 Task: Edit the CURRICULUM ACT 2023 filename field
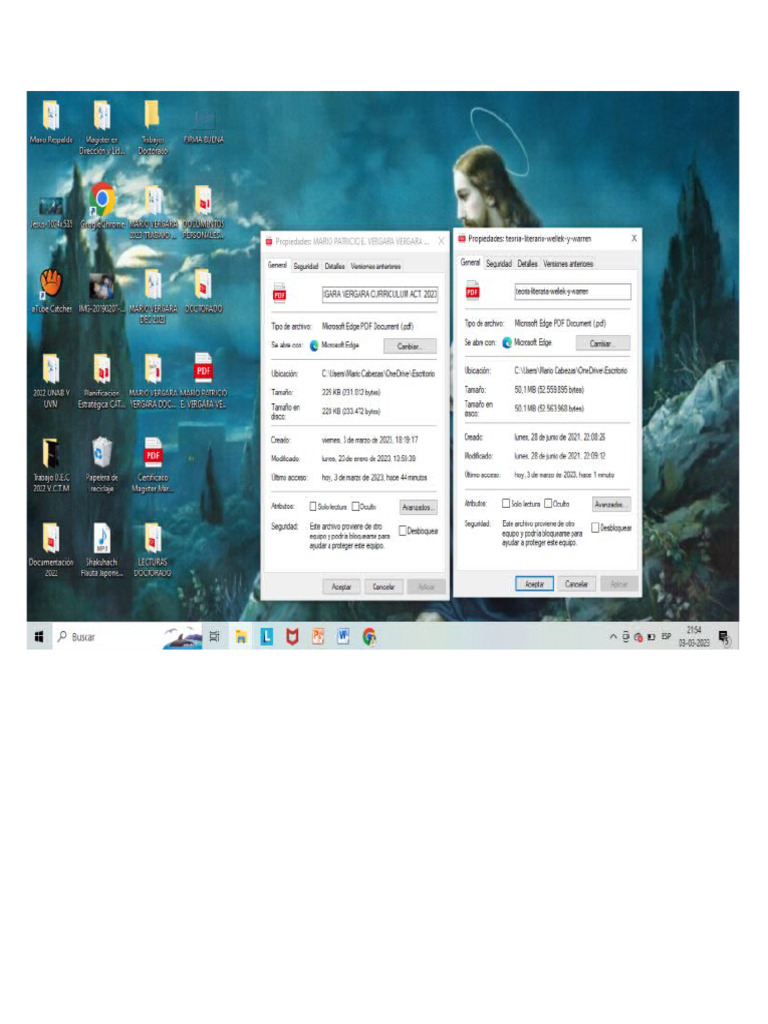click(x=380, y=295)
